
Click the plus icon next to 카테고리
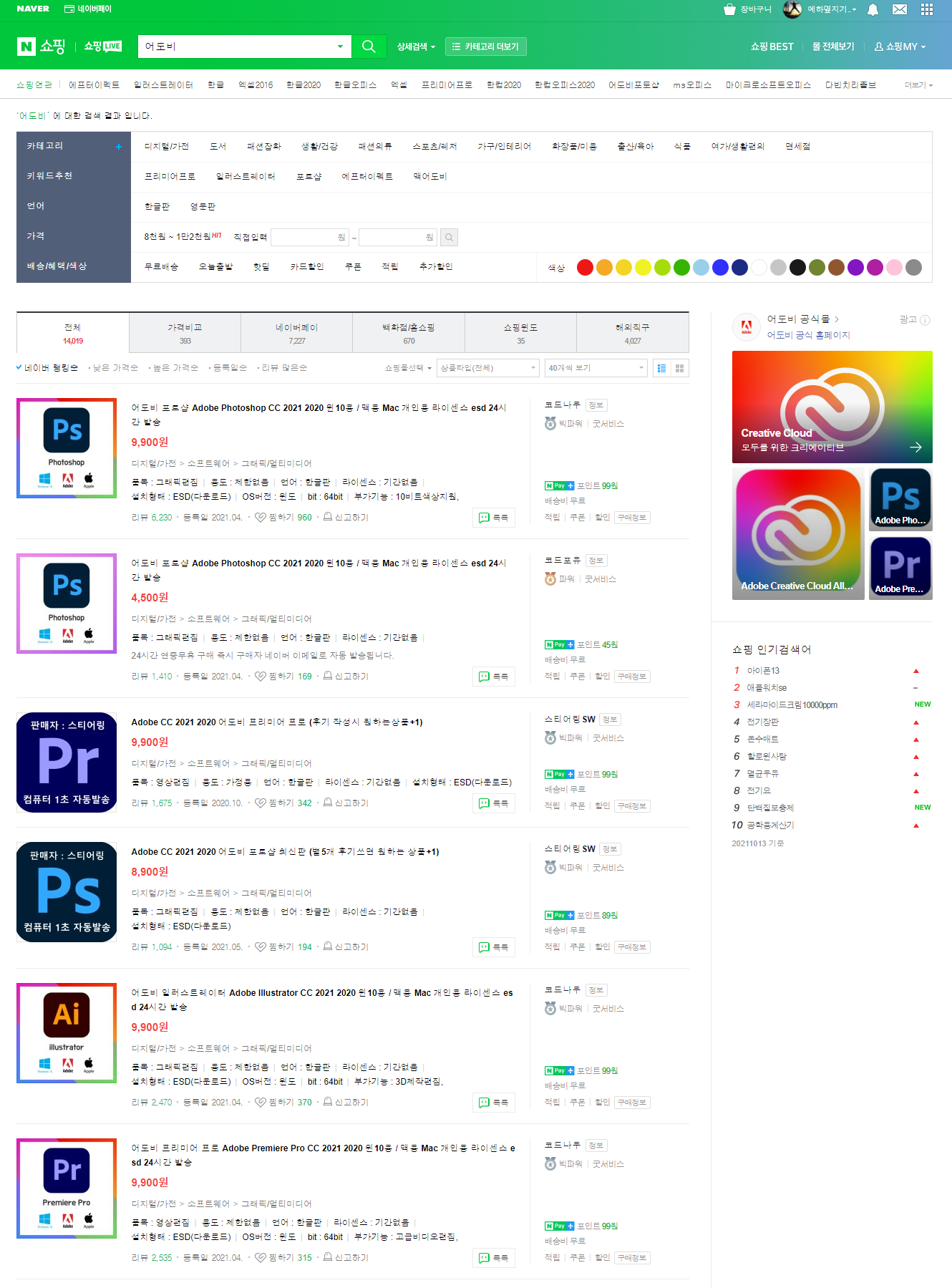click(119, 147)
